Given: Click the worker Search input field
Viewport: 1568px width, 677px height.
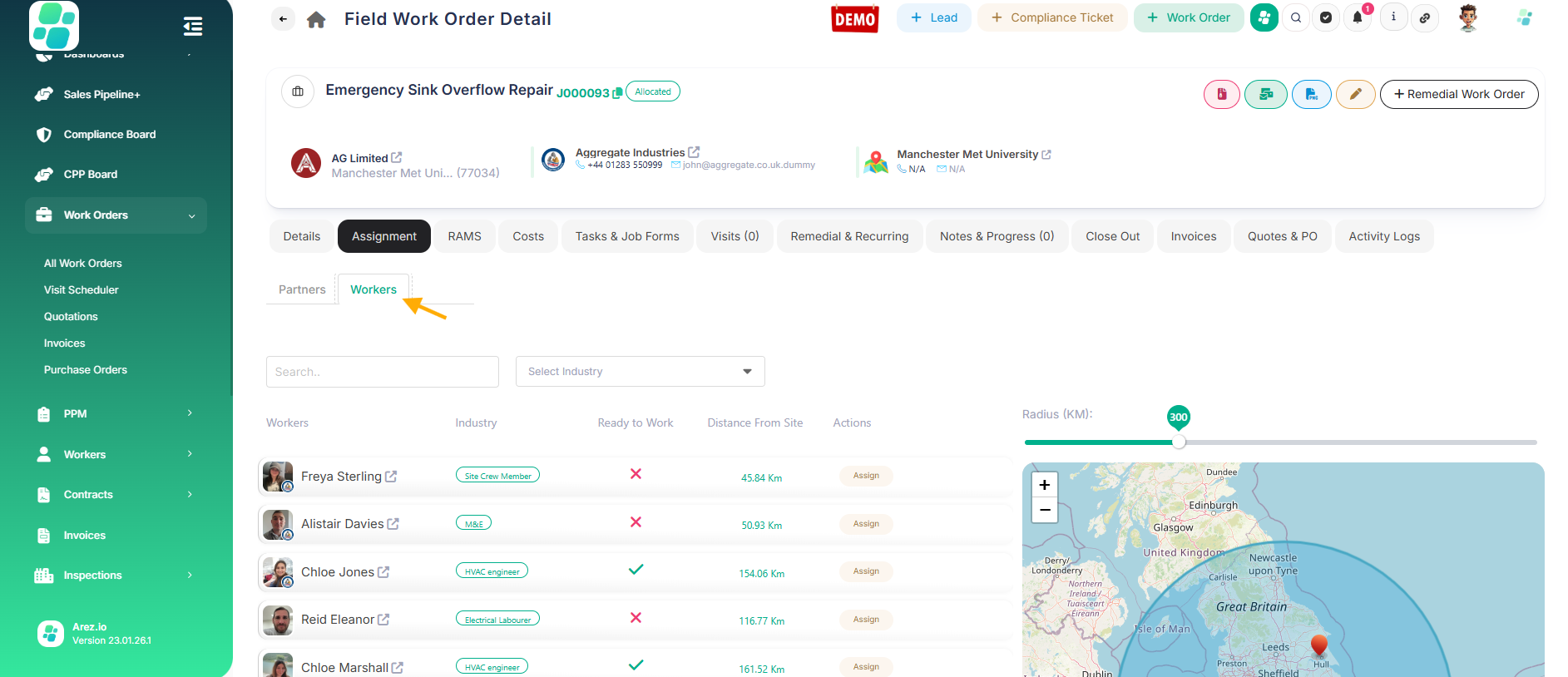Looking at the screenshot, I should [x=382, y=372].
